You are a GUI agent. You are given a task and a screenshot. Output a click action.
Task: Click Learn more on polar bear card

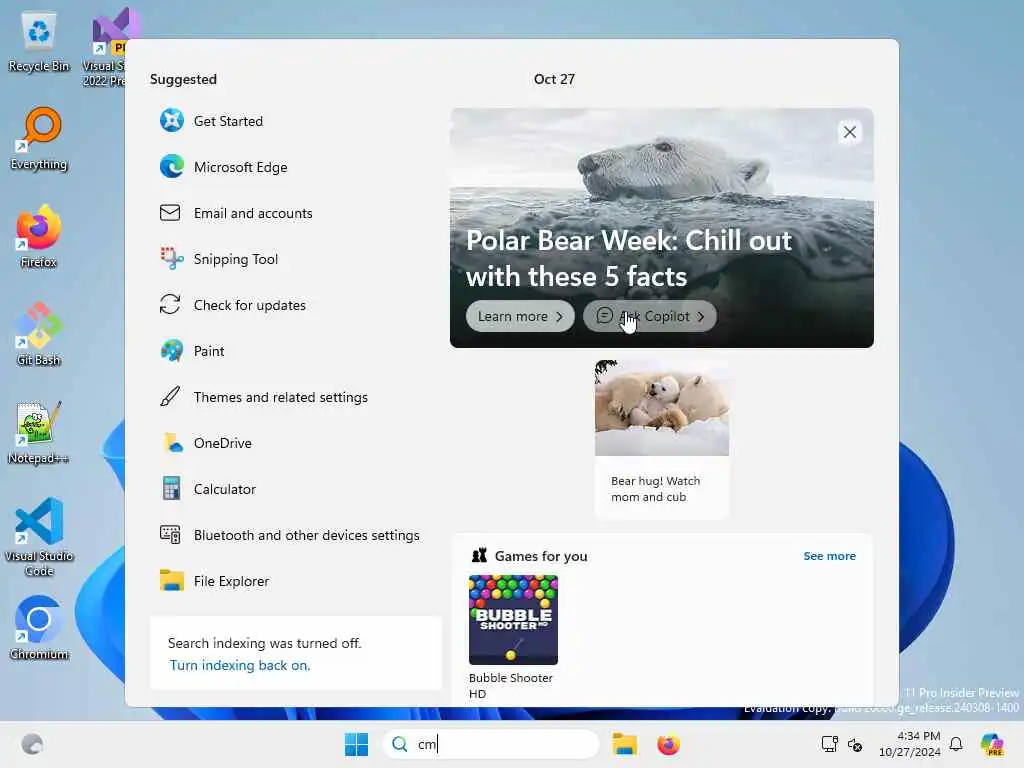click(520, 316)
